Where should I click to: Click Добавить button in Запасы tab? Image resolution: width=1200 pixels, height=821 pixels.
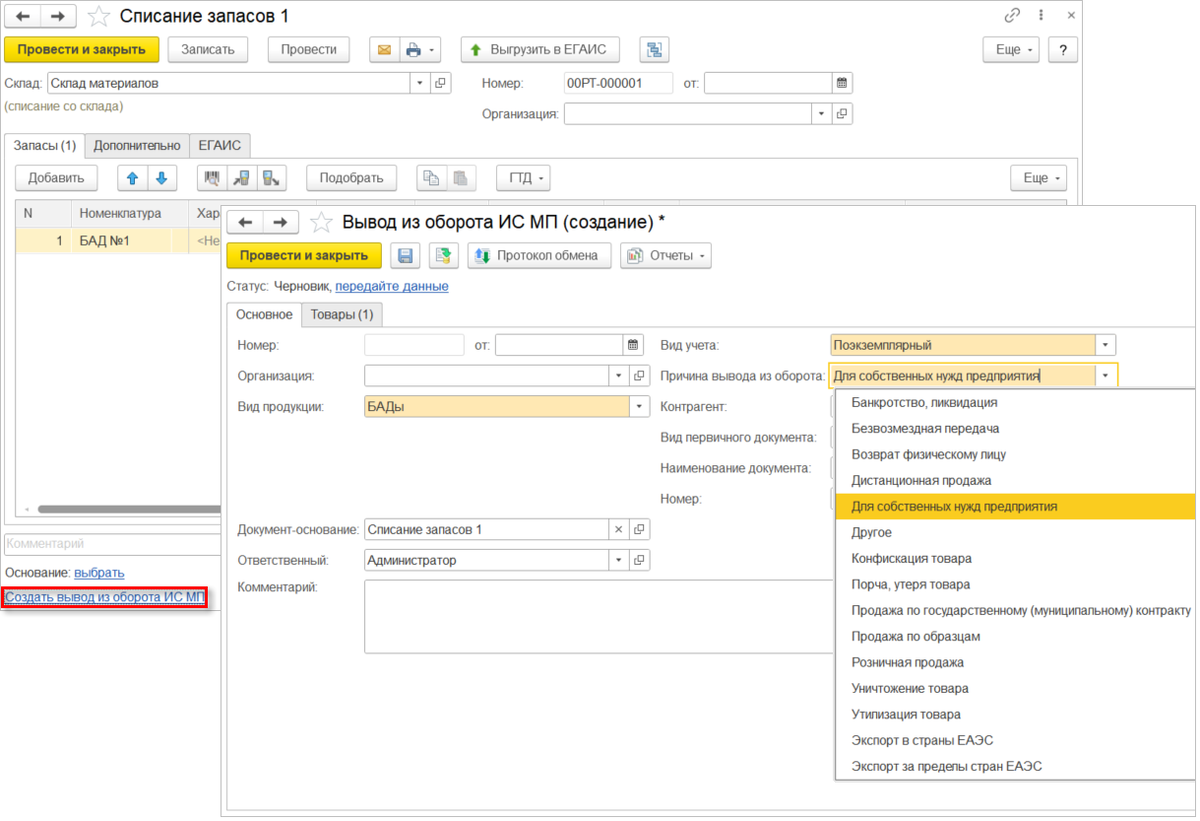[x=56, y=178]
